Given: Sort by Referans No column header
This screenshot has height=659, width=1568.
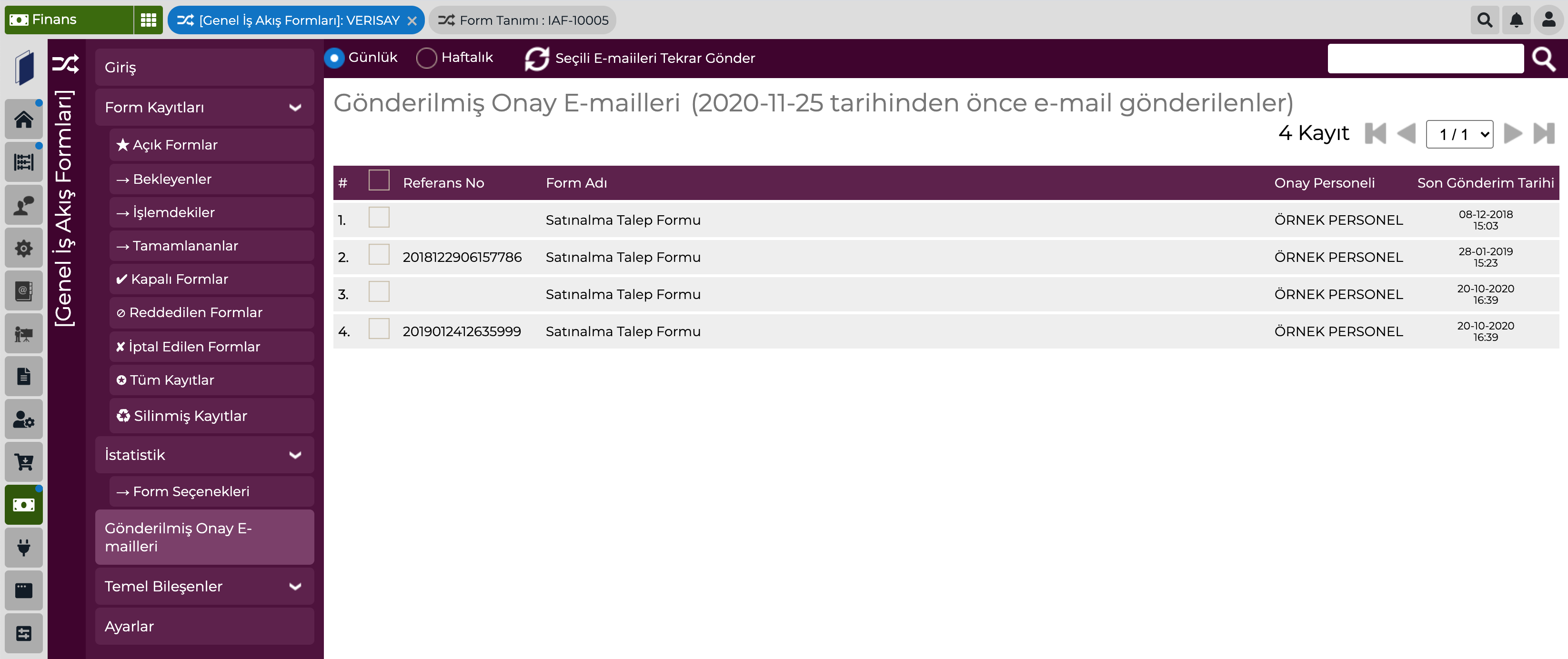Looking at the screenshot, I should 443,182.
